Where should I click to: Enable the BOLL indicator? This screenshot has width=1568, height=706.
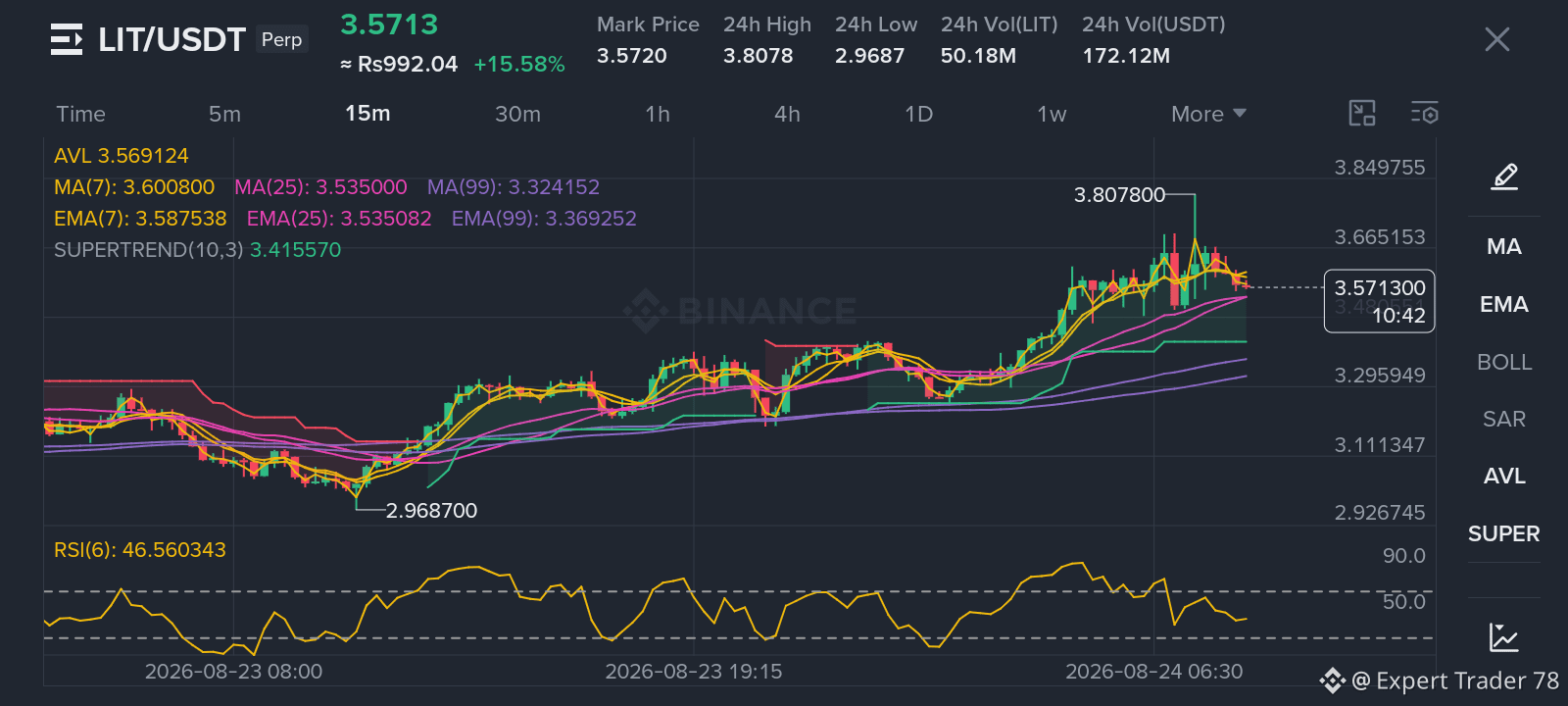tap(1504, 362)
